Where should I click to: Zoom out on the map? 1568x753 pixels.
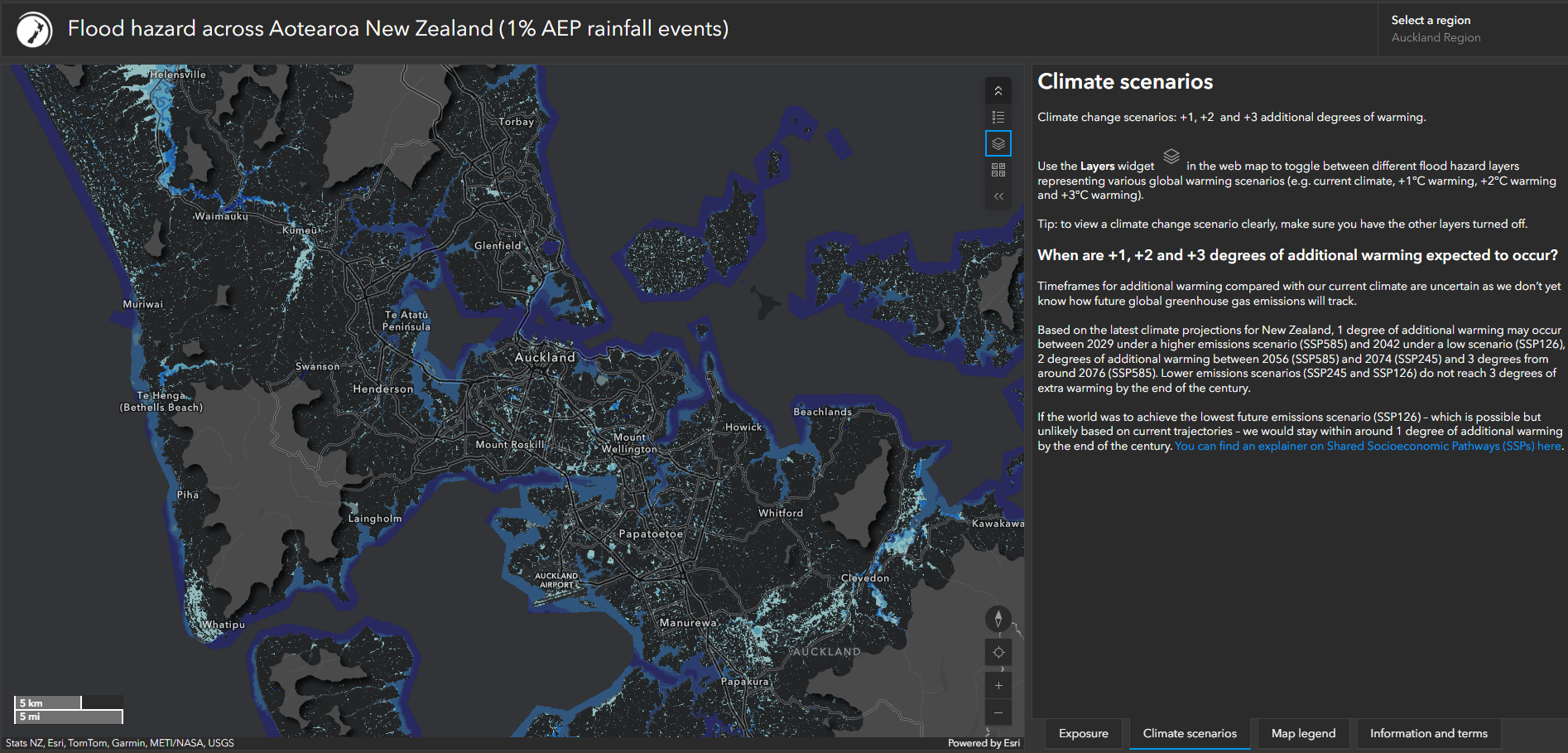pyautogui.click(x=998, y=713)
